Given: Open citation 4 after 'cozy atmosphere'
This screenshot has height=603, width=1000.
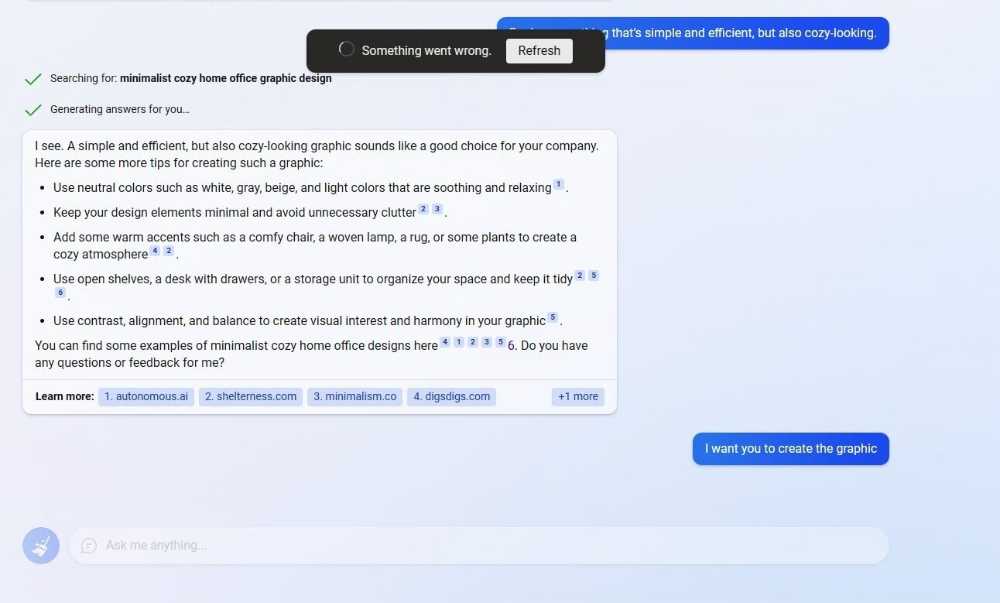Looking at the screenshot, I should tap(154, 251).
